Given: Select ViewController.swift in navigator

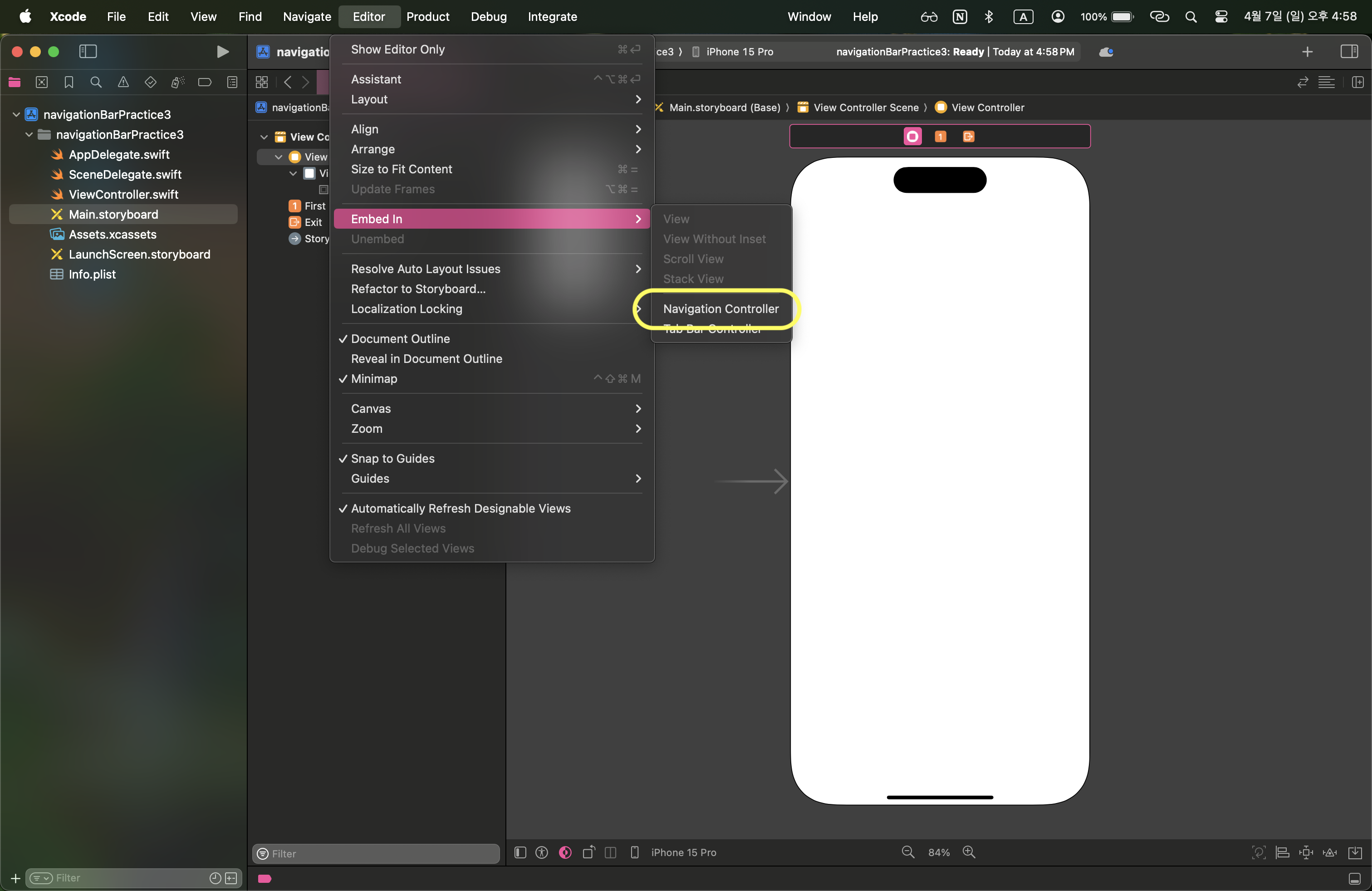Looking at the screenshot, I should point(123,195).
